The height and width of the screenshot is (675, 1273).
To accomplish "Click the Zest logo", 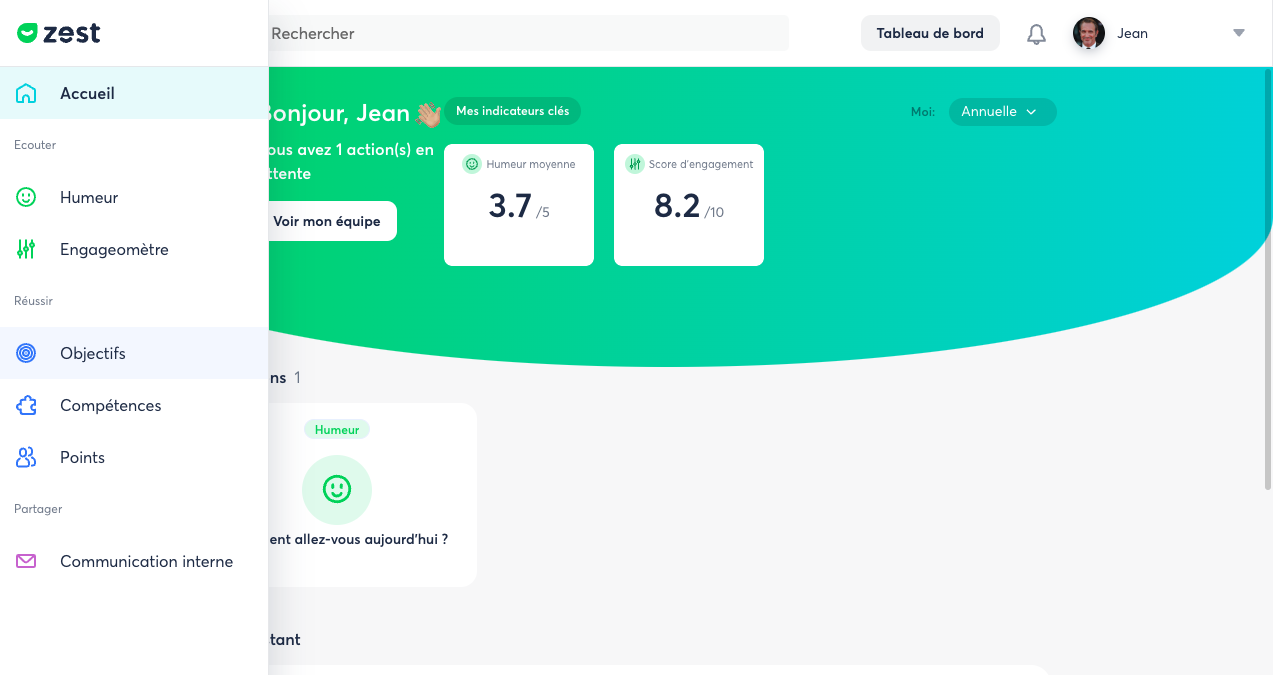I will pyautogui.click(x=59, y=33).
